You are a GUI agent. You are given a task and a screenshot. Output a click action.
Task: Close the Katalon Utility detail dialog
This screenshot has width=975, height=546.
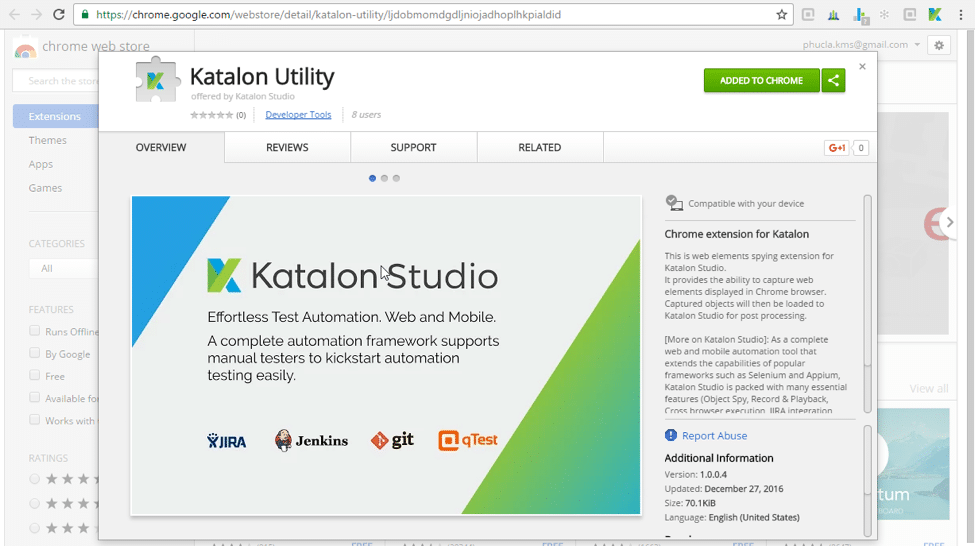(862, 67)
